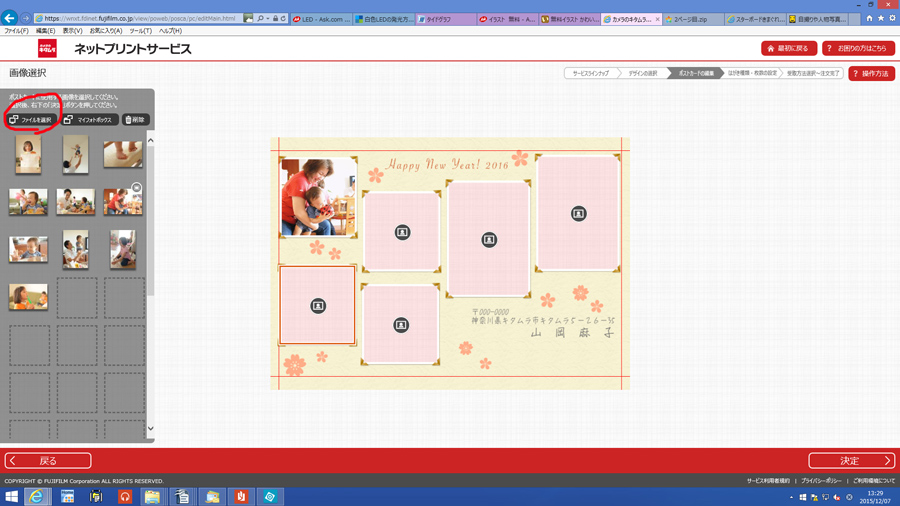Image resolution: width=900 pixels, height=506 pixels.
Task: Click the ファイルを選択 file select button
Action: (31, 120)
